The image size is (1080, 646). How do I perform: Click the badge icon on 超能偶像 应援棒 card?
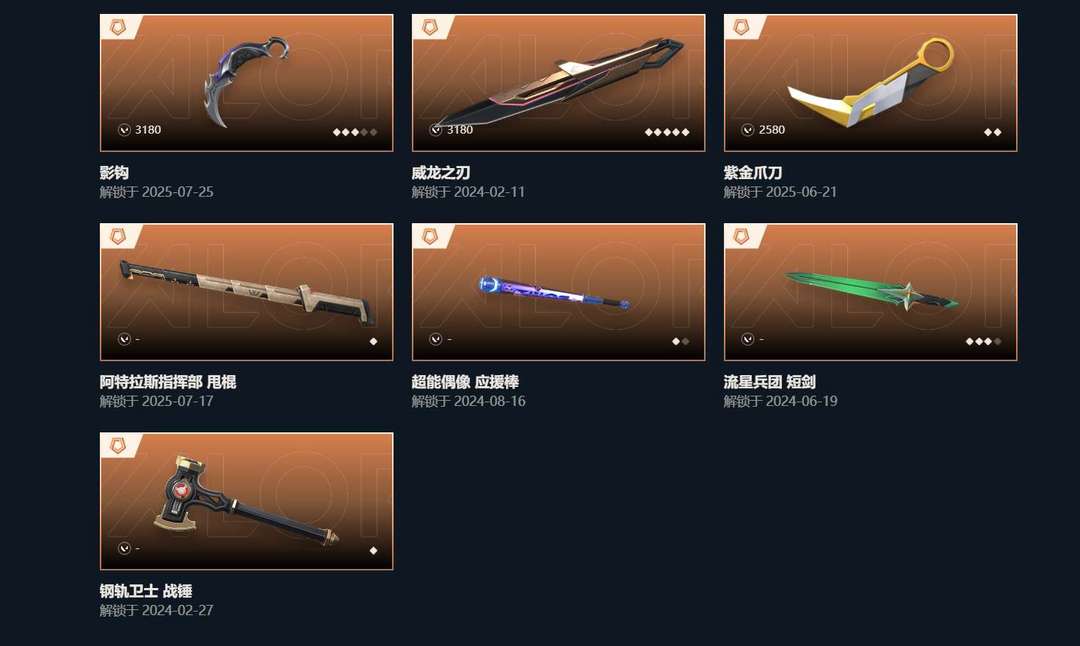tap(430, 237)
